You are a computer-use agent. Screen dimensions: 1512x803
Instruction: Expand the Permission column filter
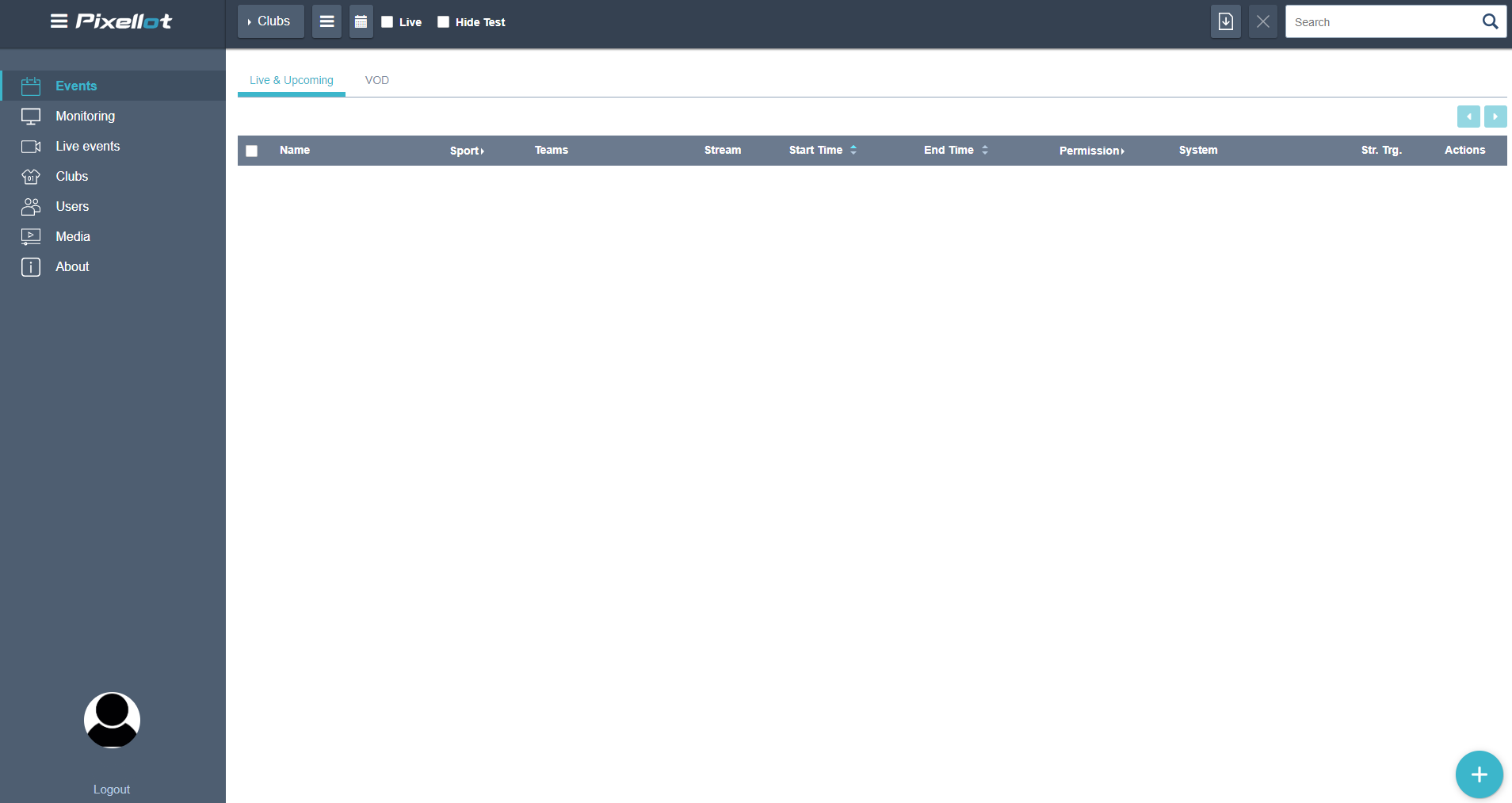coord(1092,151)
